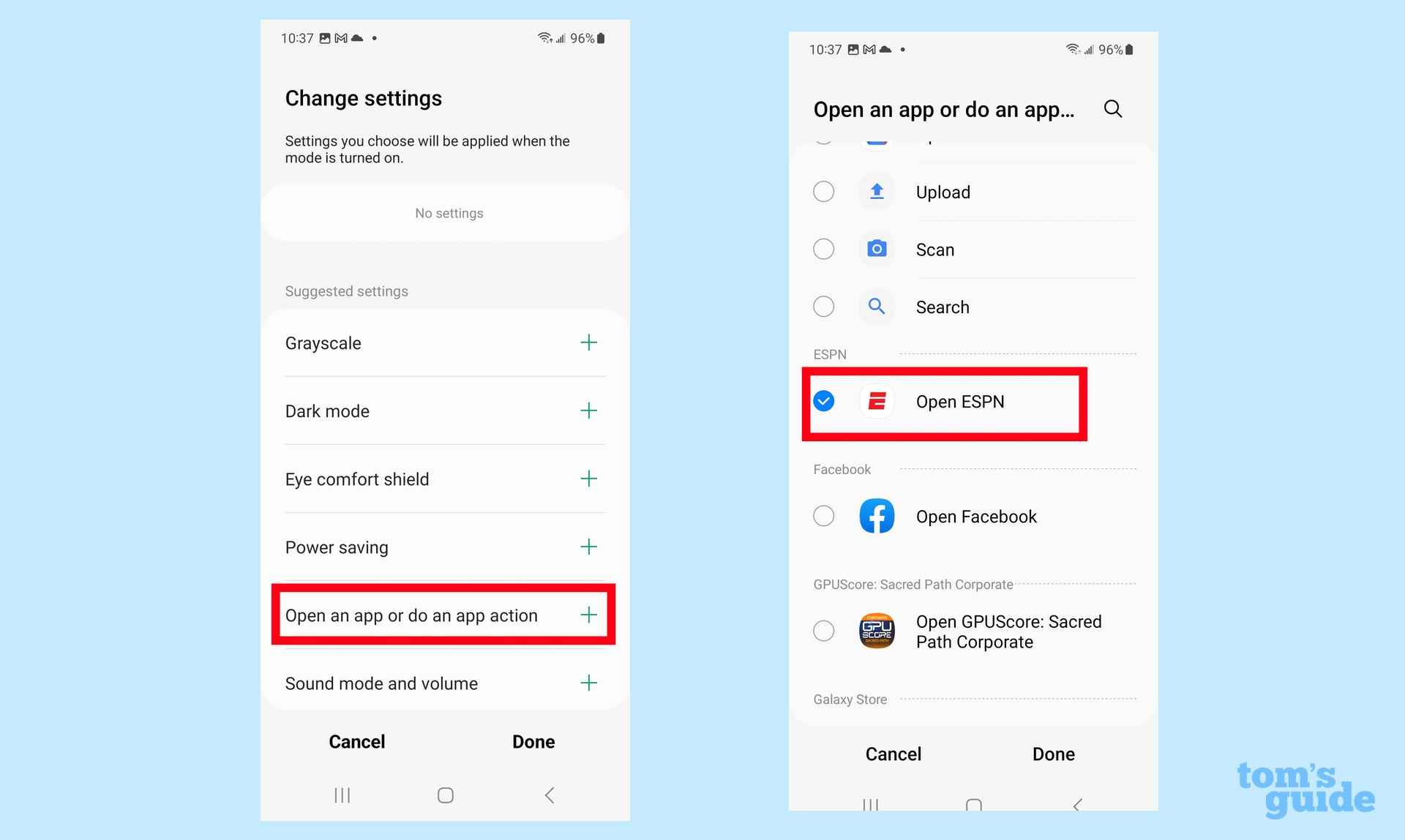The height and width of the screenshot is (840, 1405).
Task: Select the ESPN app icon
Action: (x=877, y=401)
